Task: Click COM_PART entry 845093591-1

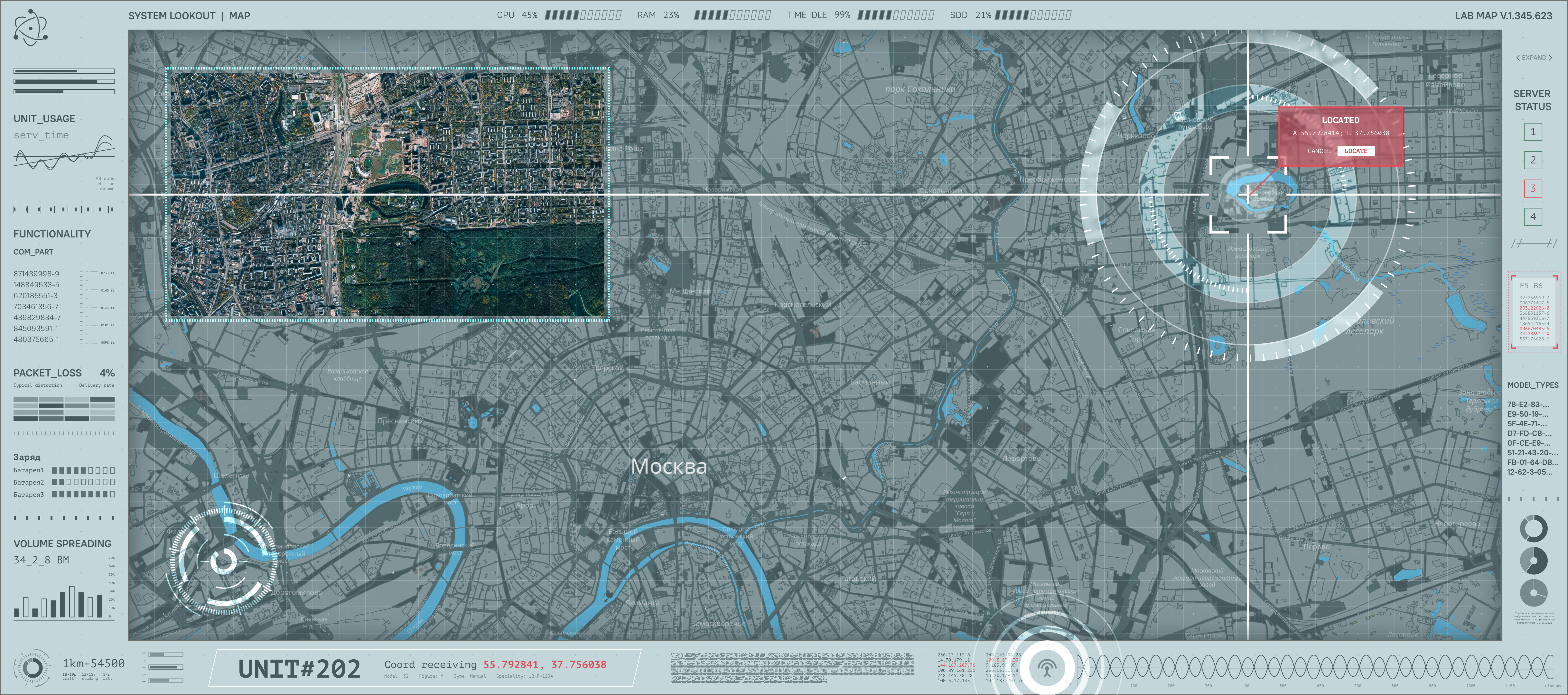Action: tap(36, 329)
